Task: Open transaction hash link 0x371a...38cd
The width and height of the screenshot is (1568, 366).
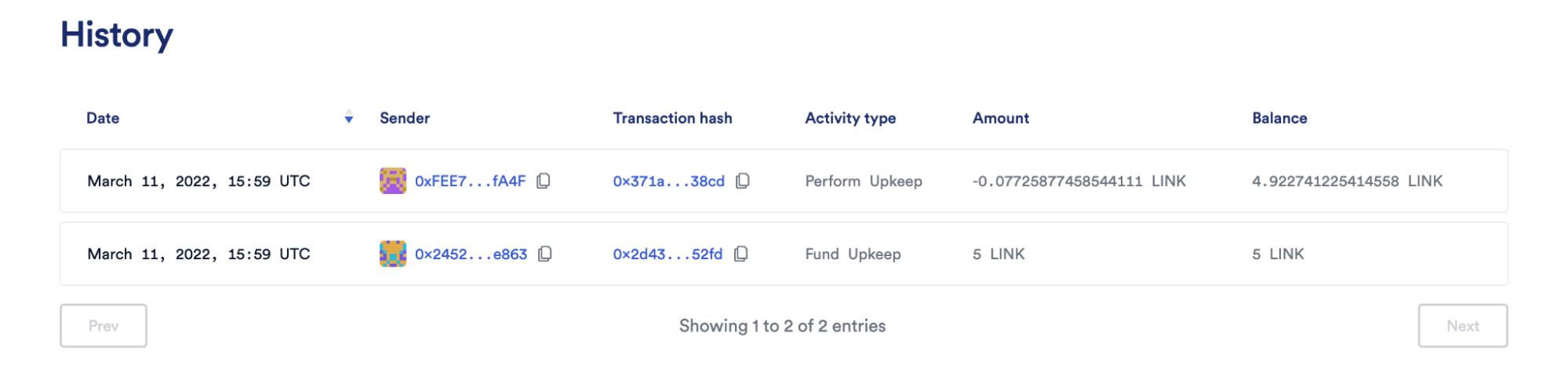Action: pyautogui.click(x=668, y=181)
